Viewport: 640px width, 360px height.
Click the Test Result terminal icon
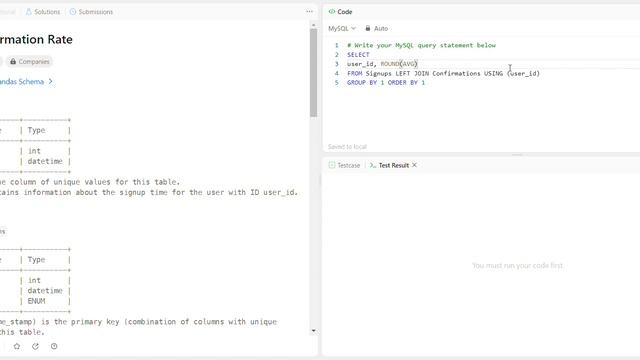(x=373, y=165)
